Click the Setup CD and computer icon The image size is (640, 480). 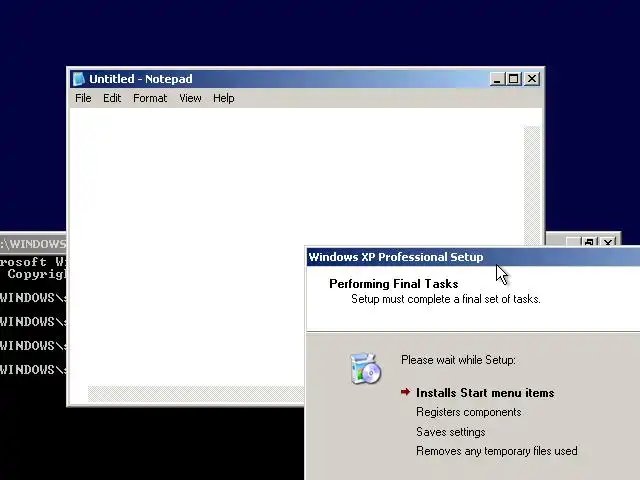365,369
